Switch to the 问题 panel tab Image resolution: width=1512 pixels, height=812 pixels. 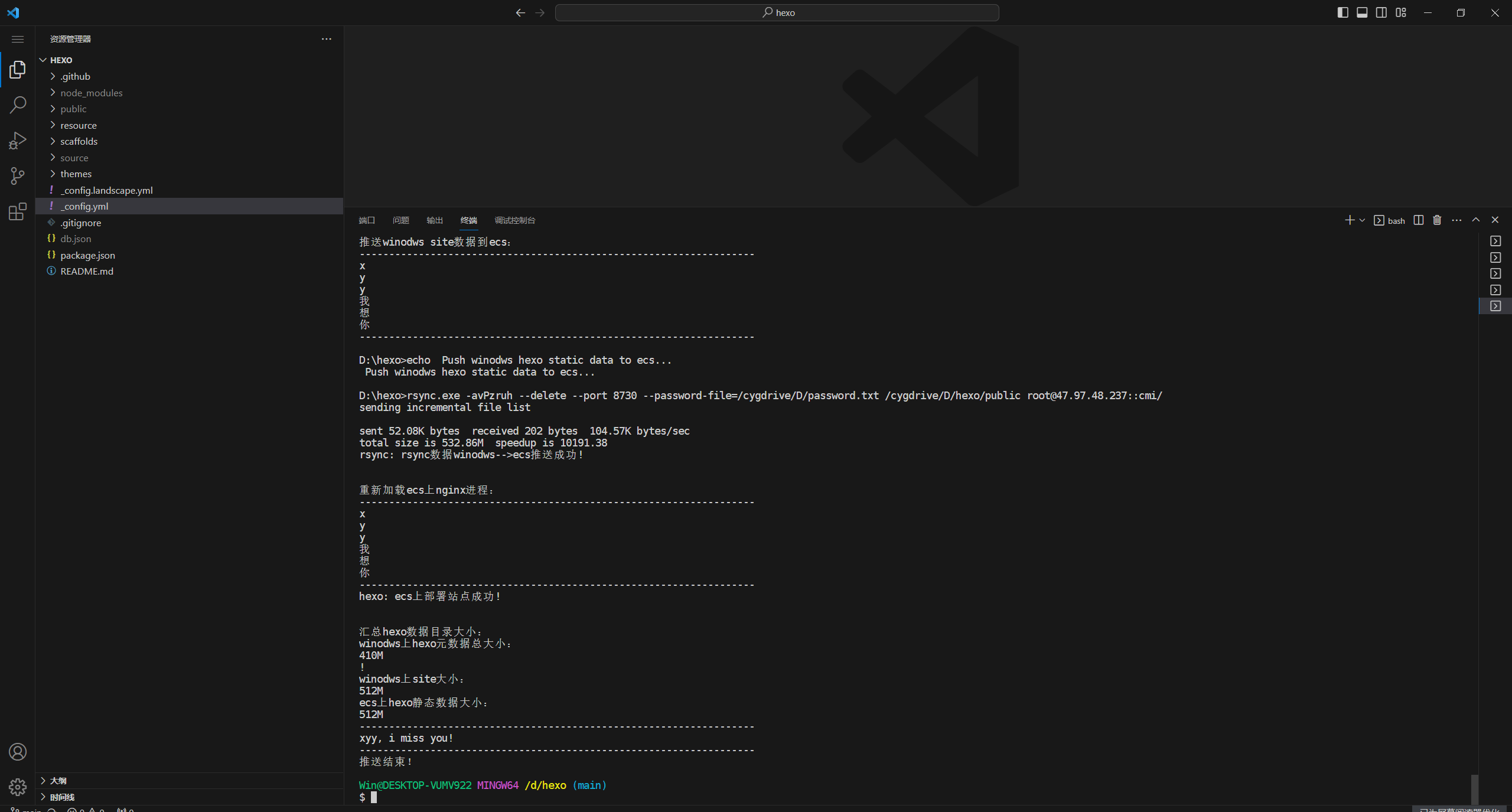pos(401,220)
